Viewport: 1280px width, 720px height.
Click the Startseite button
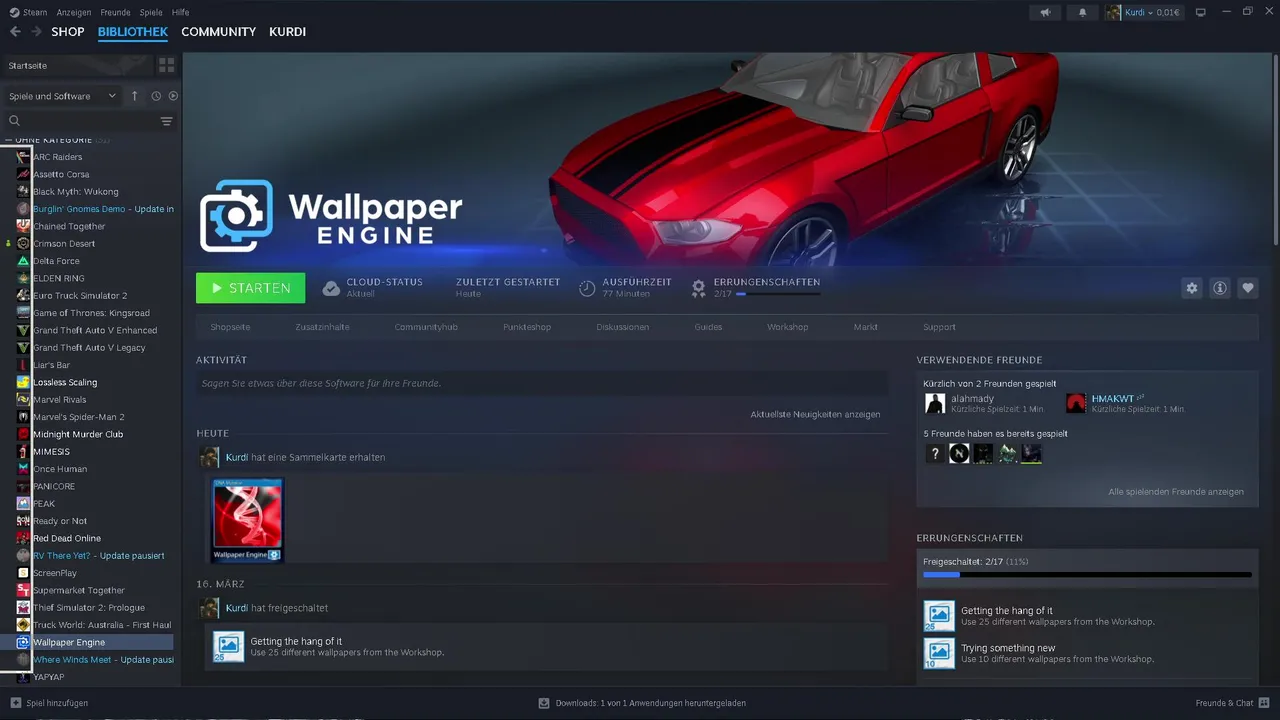pos(77,65)
